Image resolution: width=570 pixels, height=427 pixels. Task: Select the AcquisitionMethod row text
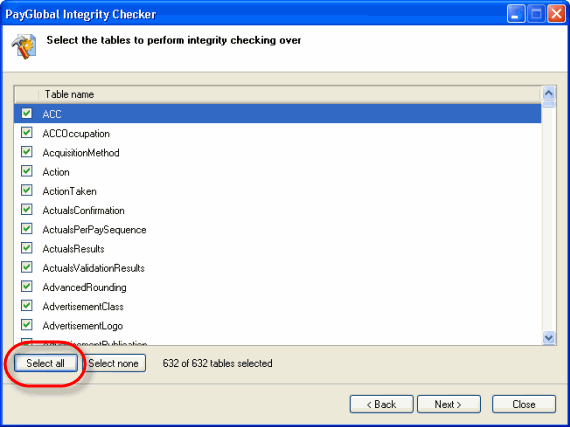pyautogui.click(x=81, y=153)
